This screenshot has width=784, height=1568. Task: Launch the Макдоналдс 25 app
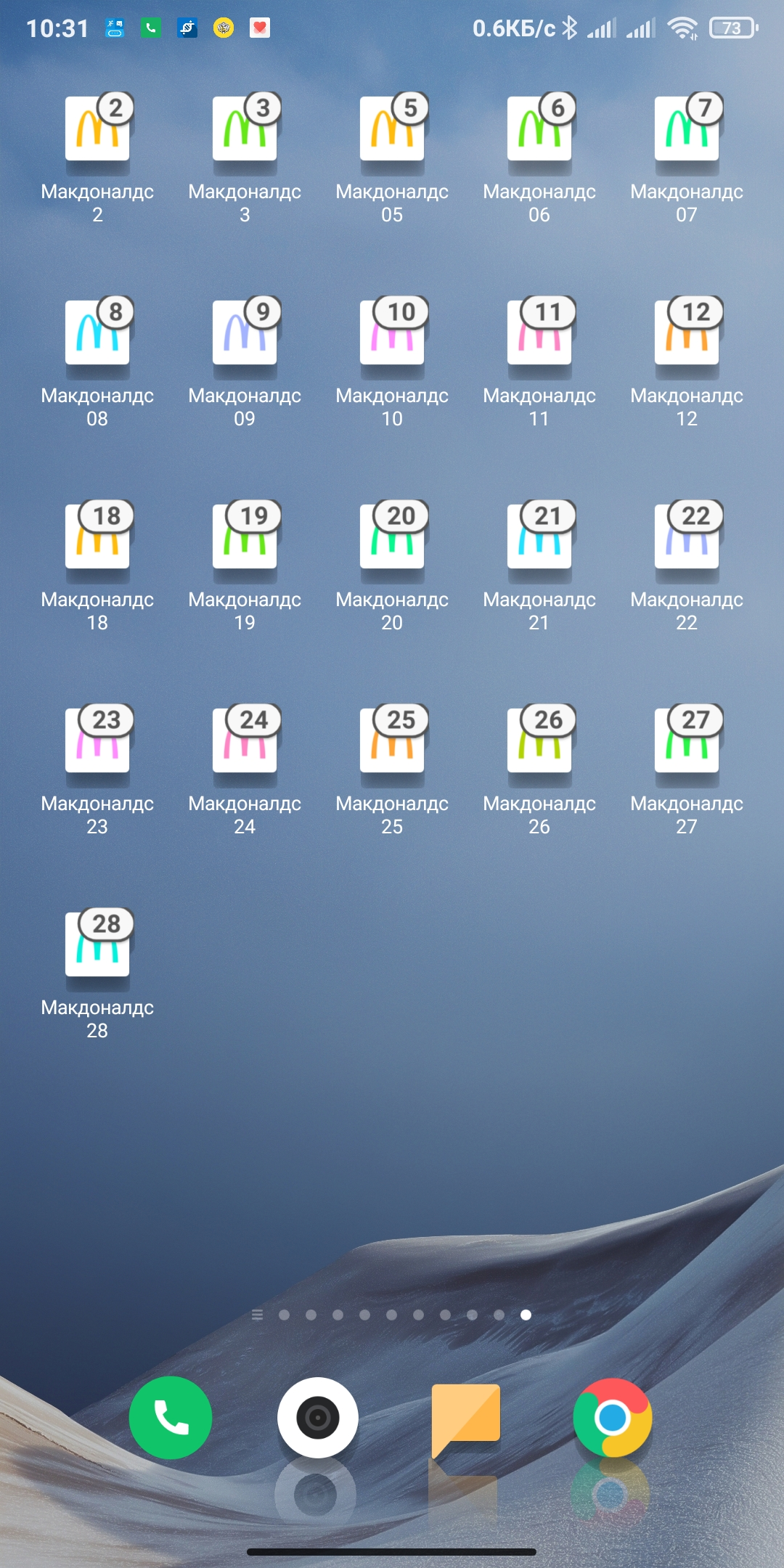click(x=392, y=741)
